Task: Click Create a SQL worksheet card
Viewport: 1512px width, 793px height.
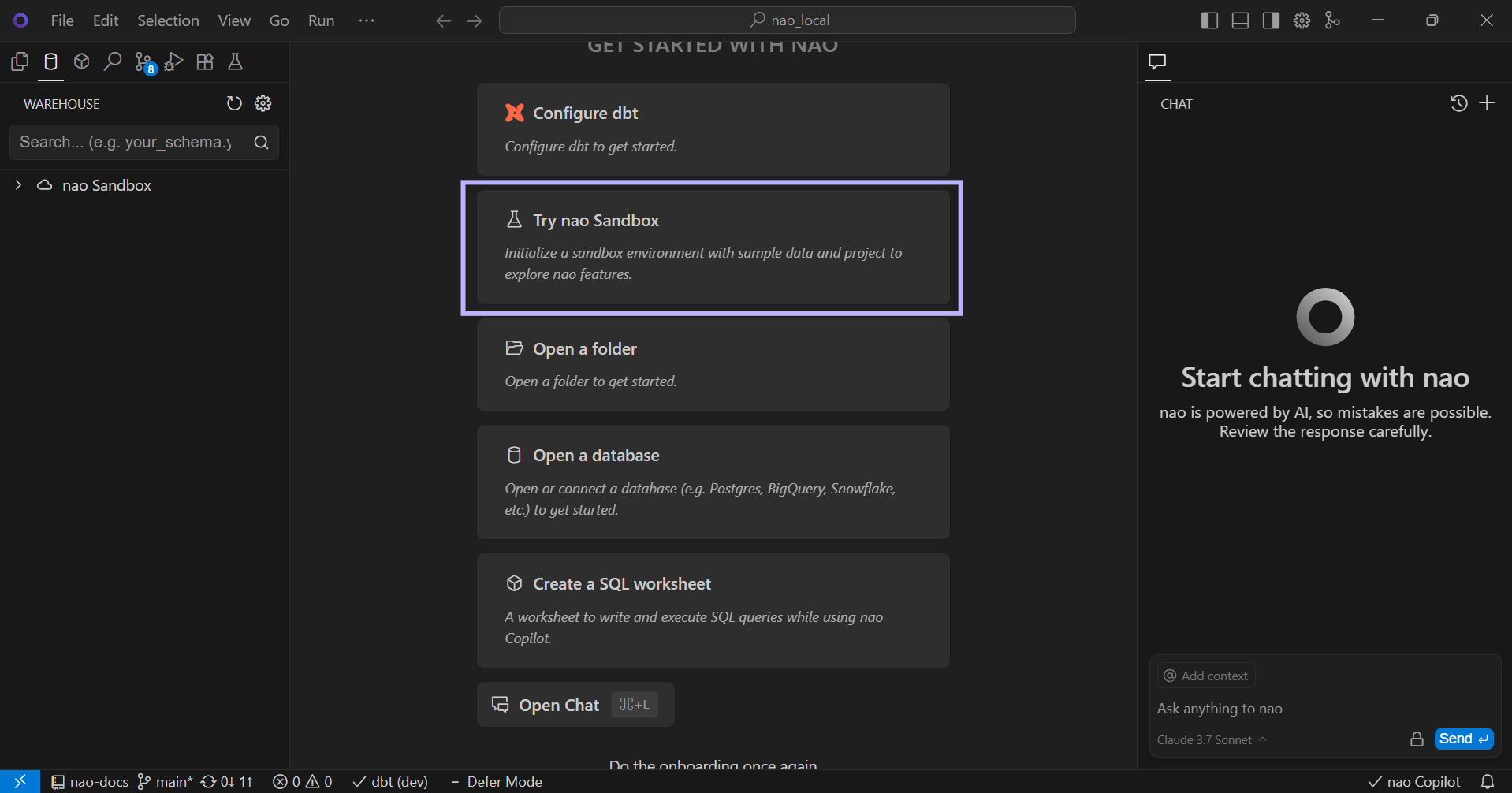Action: [x=713, y=610]
